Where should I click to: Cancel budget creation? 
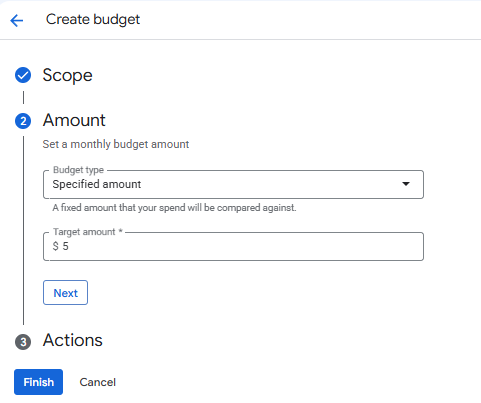pyautogui.click(x=98, y=382)
